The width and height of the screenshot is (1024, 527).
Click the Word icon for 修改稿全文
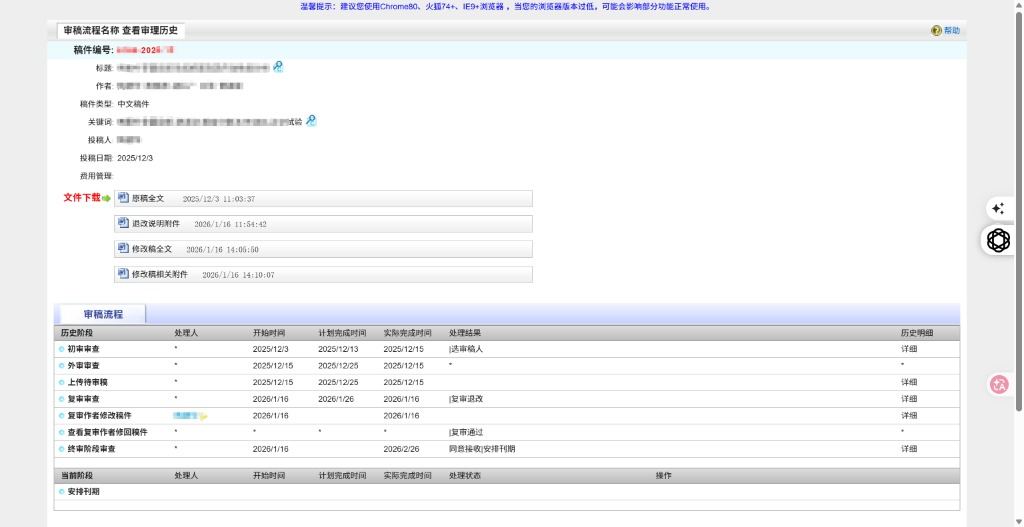coord(124,248)
